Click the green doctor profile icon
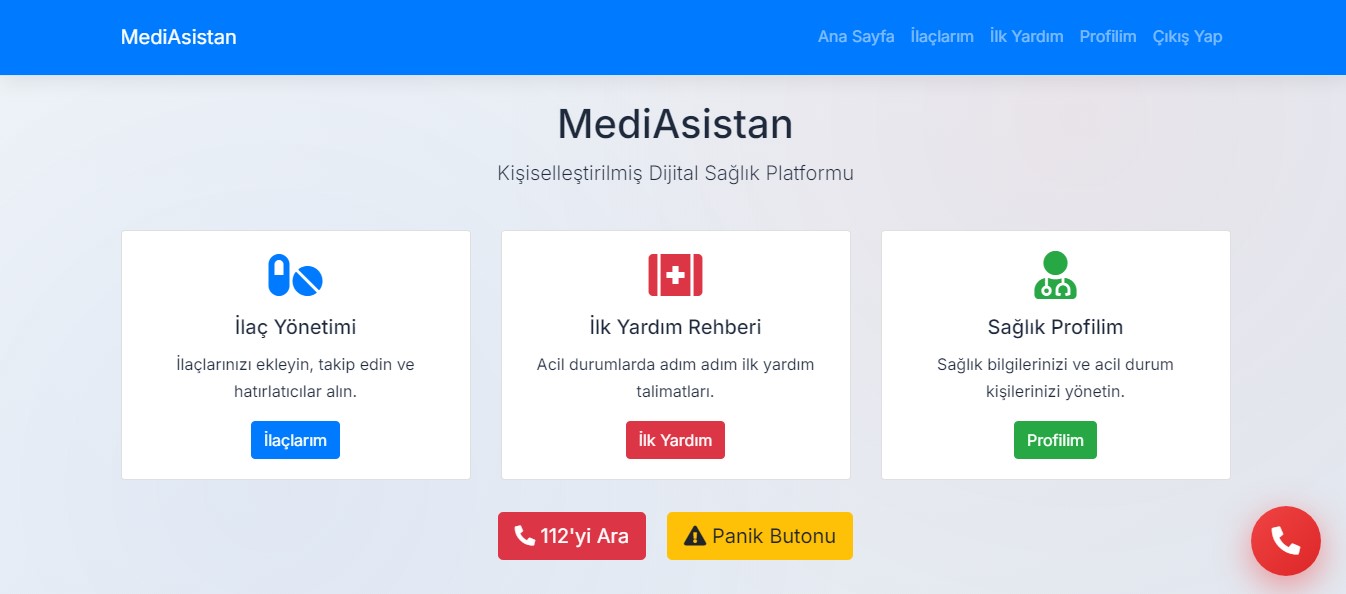The image size is (1346, 594). coord(1055,273)
